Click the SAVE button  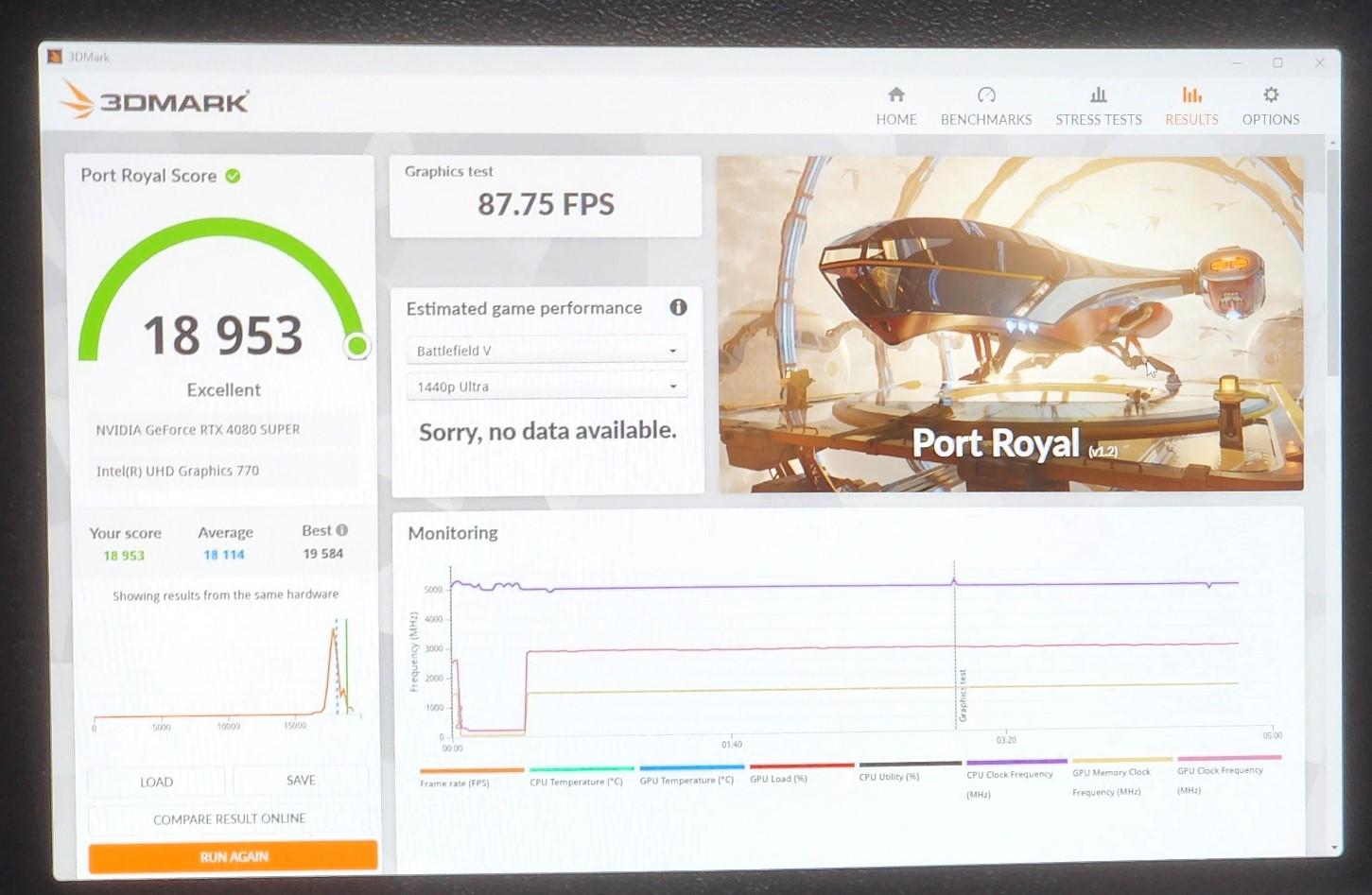tap(301, 780)
